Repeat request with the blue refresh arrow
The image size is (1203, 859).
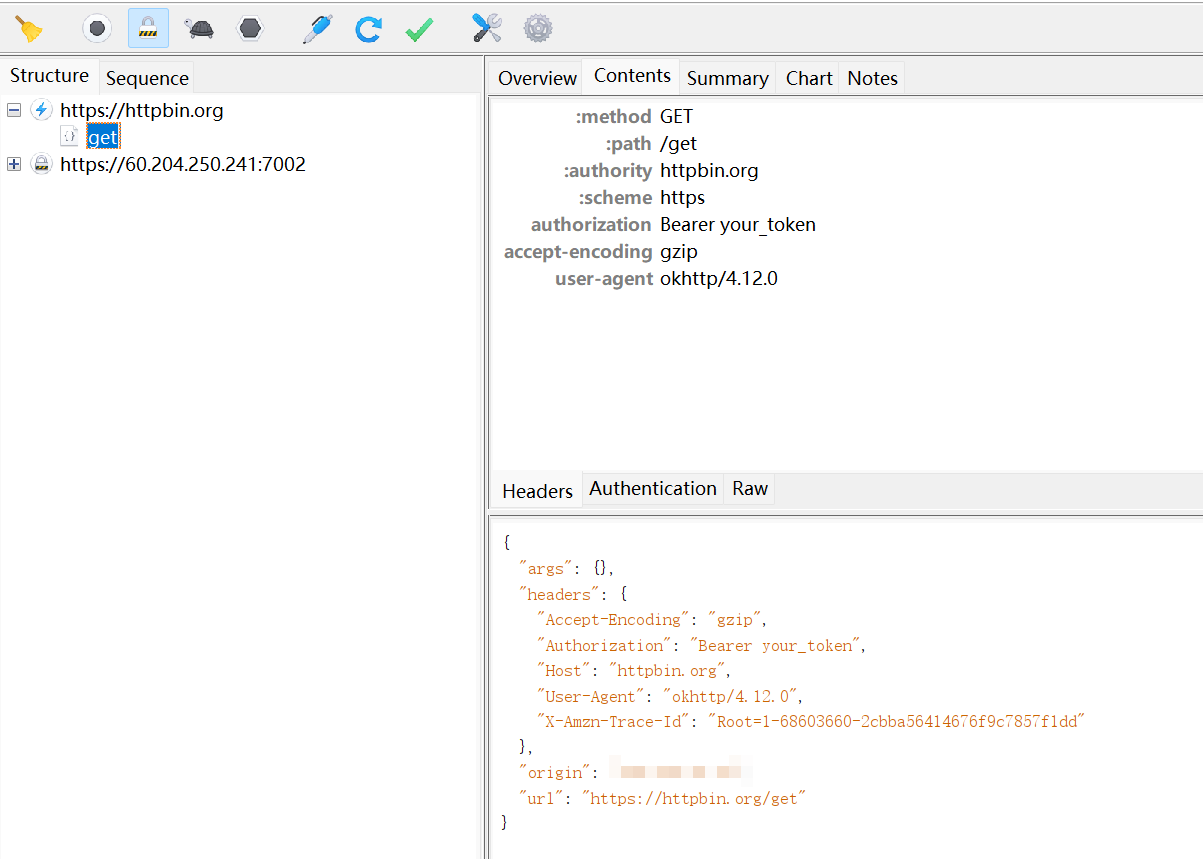(x=368, y=28)
